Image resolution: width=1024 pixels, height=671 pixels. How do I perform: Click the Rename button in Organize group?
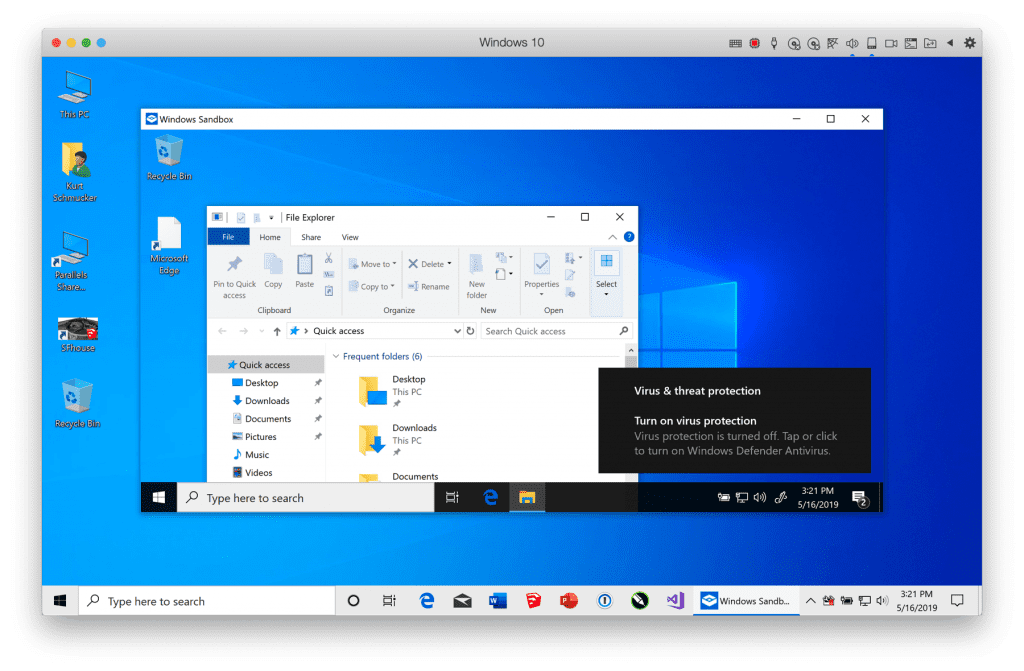coord(428,286)
